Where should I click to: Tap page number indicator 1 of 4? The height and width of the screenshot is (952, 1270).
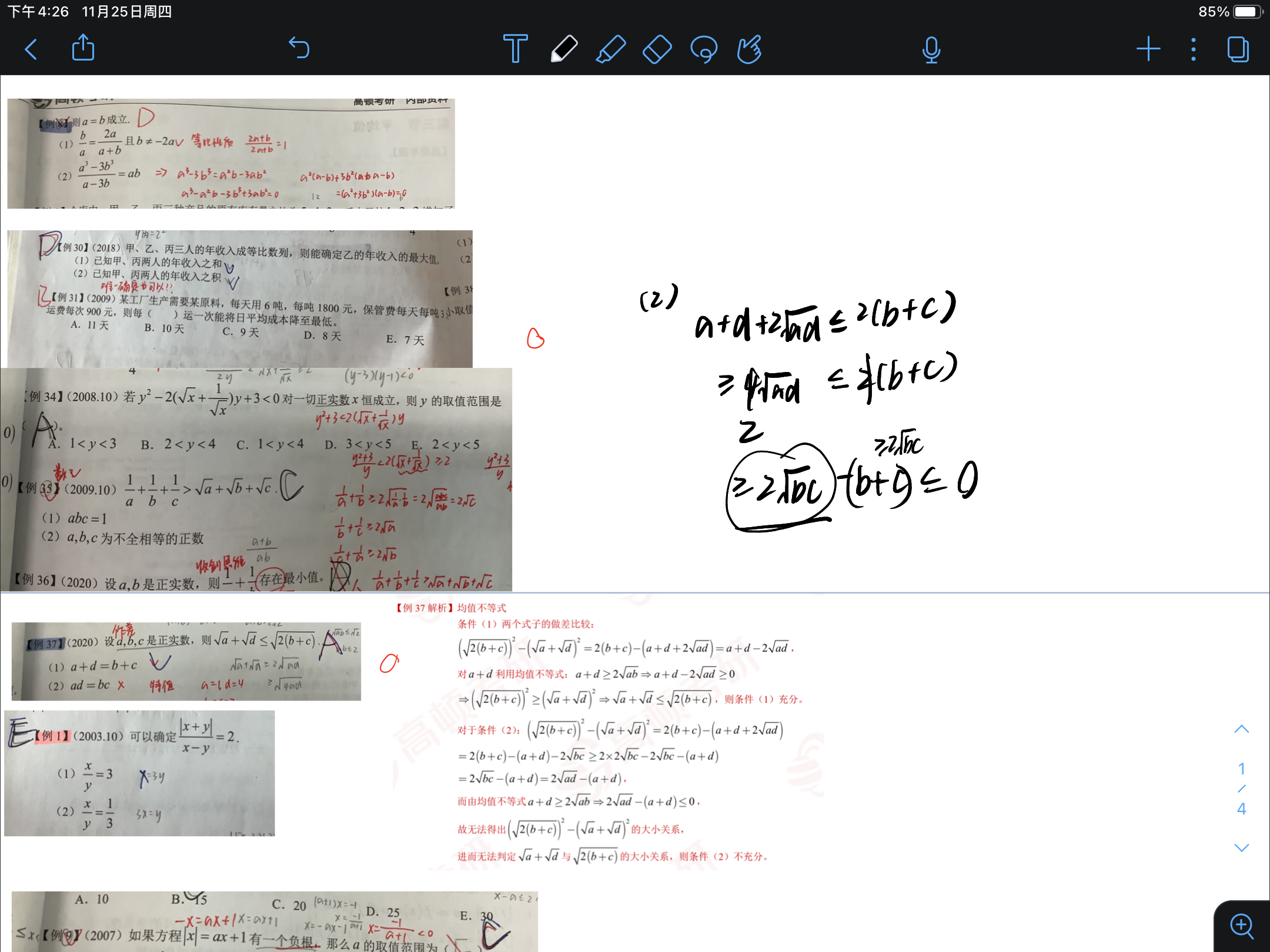coord(1241,789)
